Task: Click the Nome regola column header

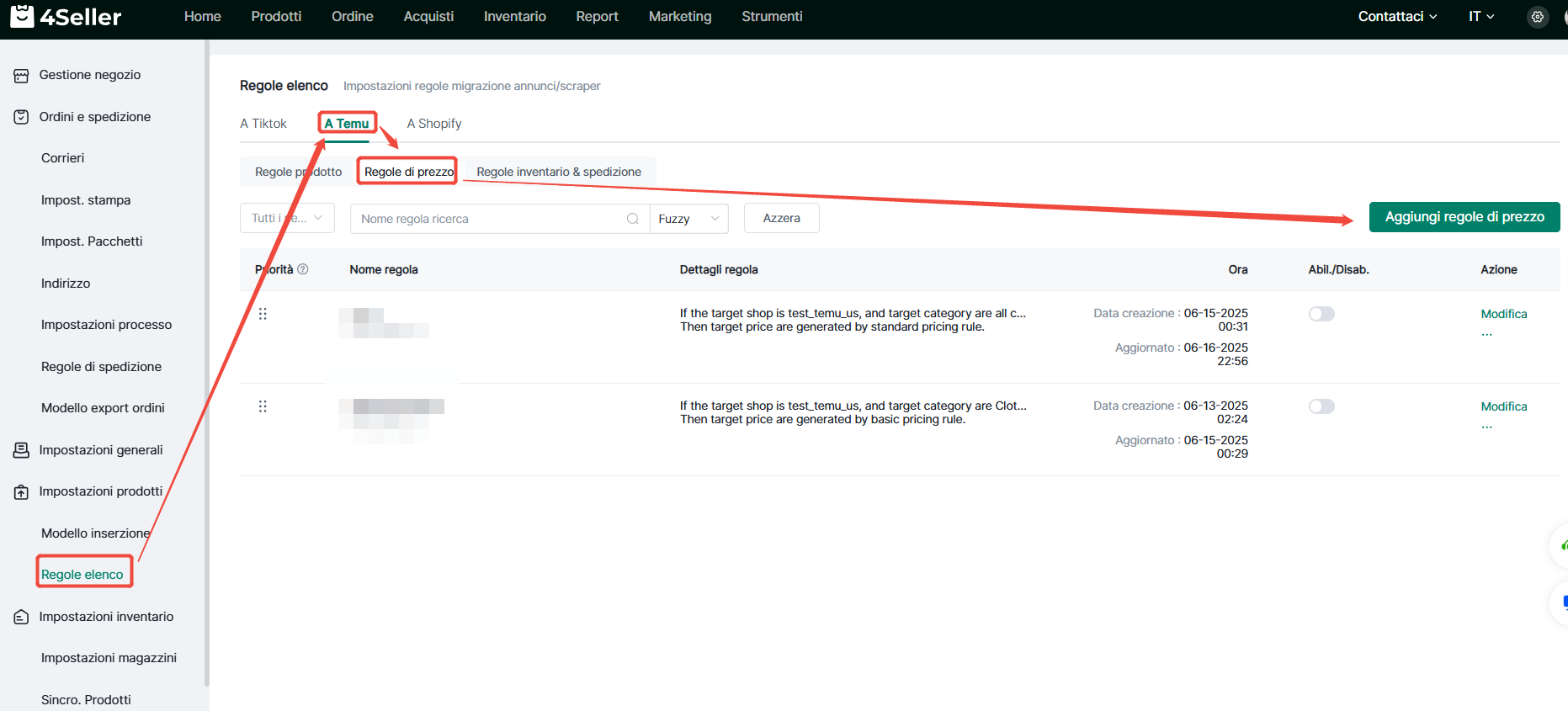Action: click(x=384, y=269)
